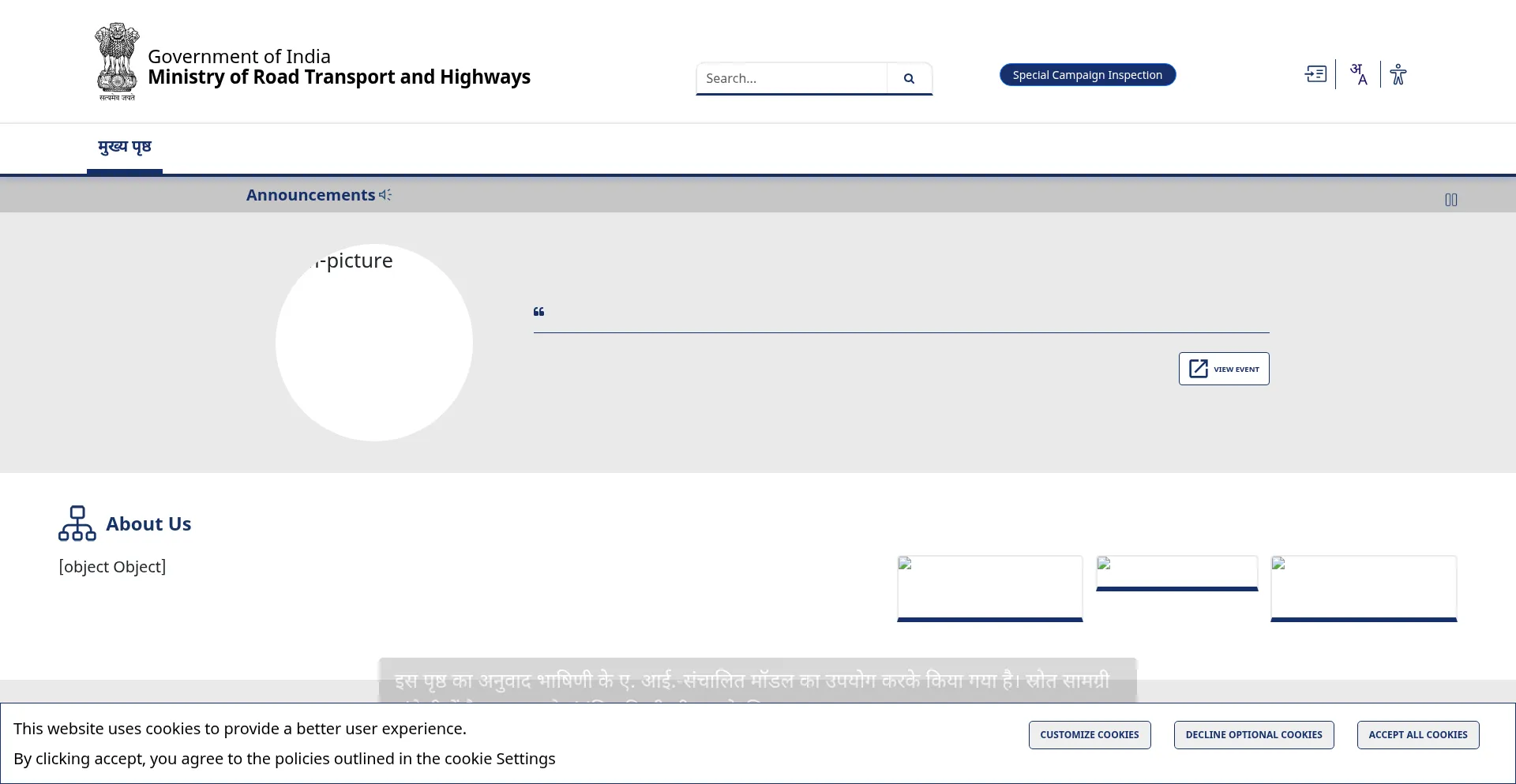Image resolution: width=1516 pixels, height=784 pixels.
Task: Accept all cookies
Action: [x=1418, y=734]
